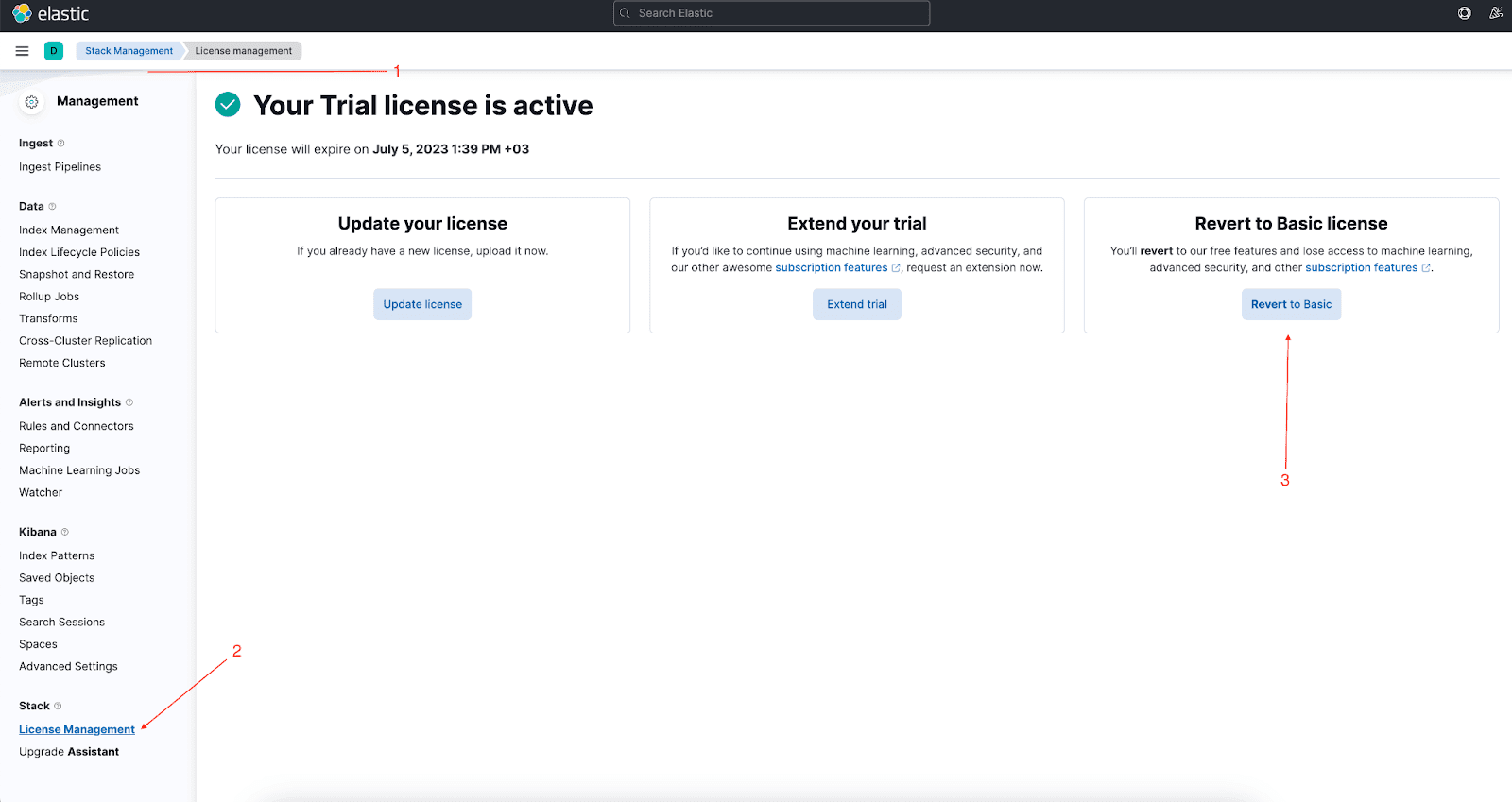Screen dimensions: 1512x802
Task: Click the License management breadcrumb
Action: (243, 51)
